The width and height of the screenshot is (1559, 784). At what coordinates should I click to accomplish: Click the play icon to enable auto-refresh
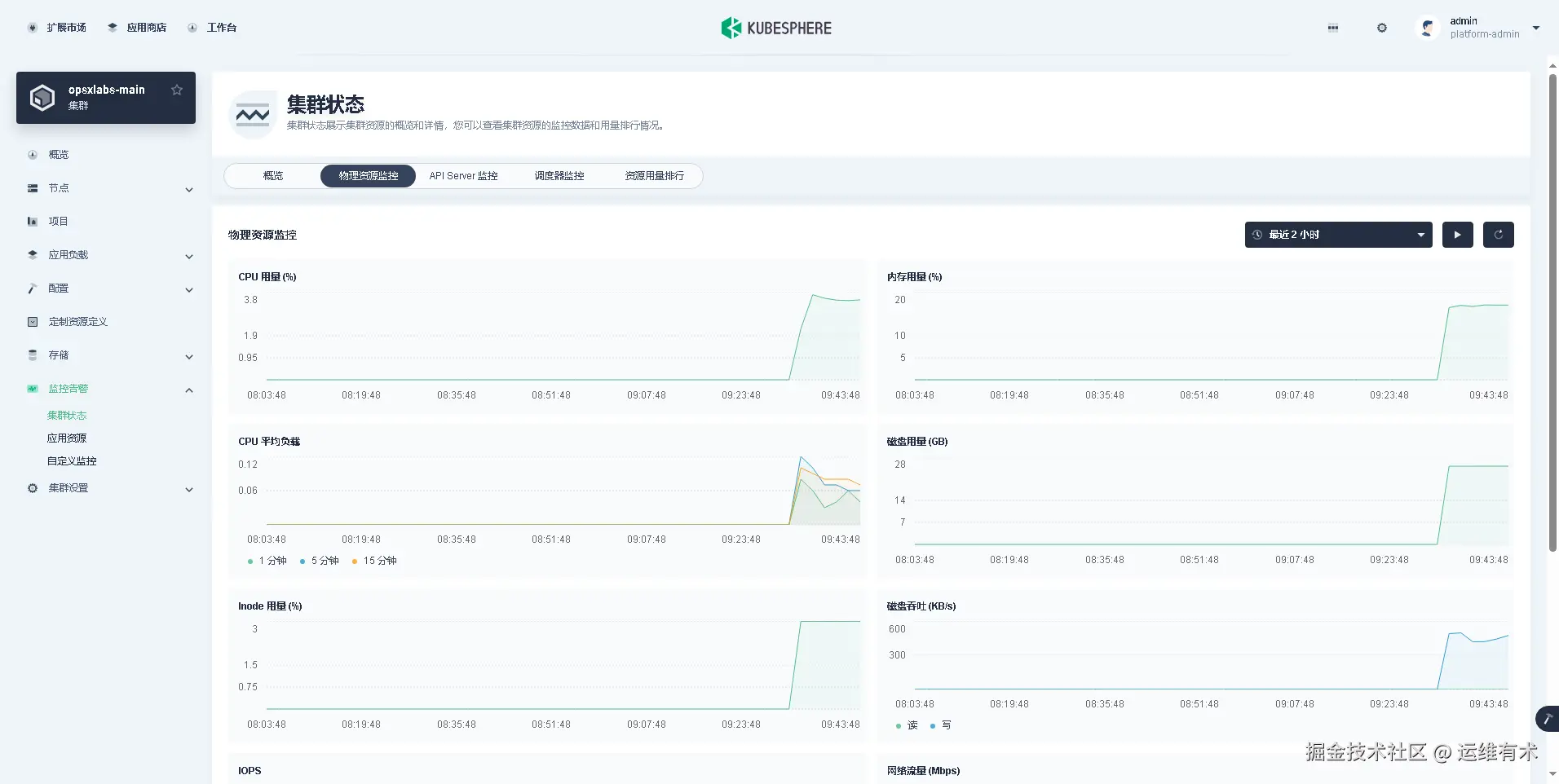(1457, 235)
